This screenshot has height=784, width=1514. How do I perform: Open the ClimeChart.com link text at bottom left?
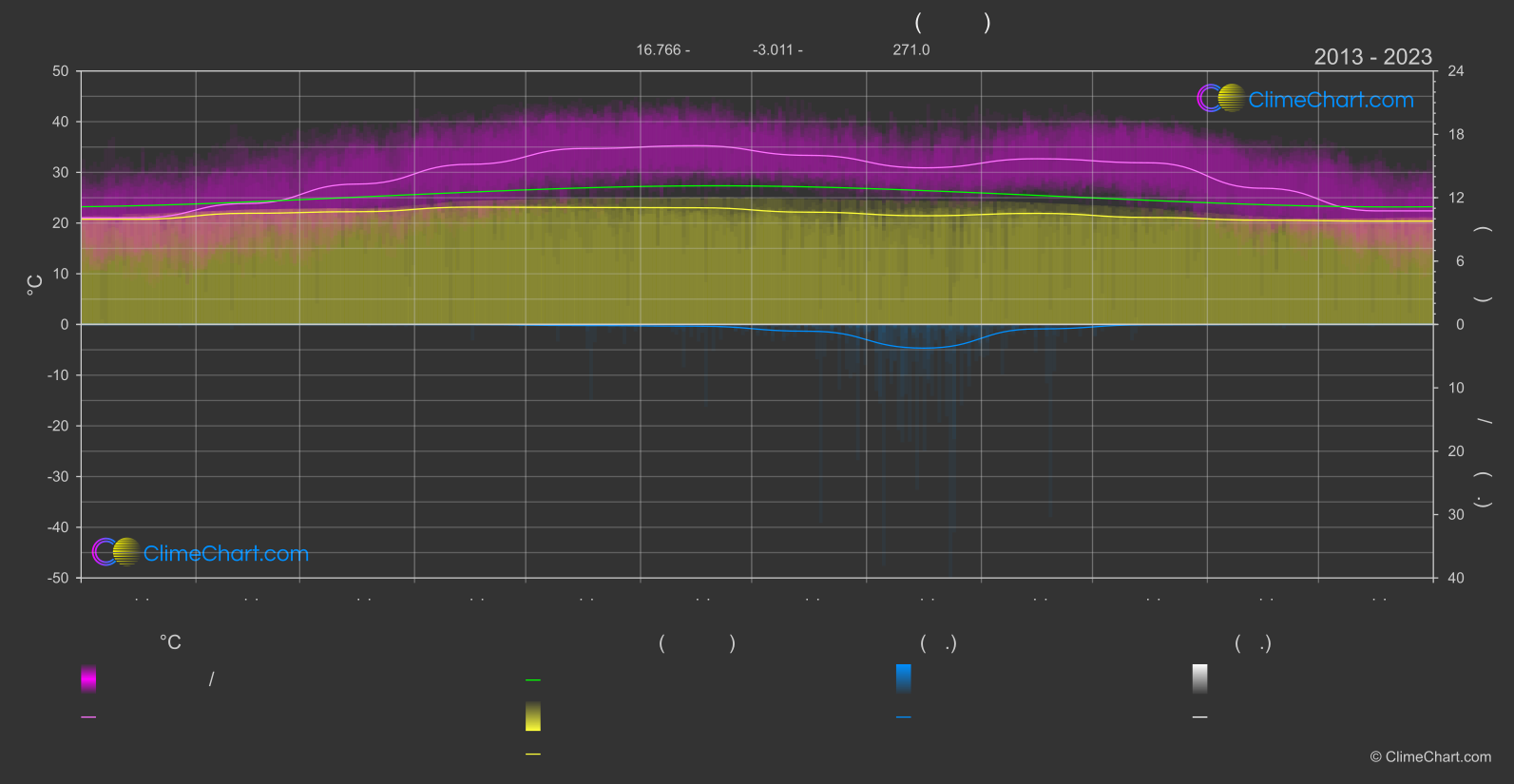point(226,553)
